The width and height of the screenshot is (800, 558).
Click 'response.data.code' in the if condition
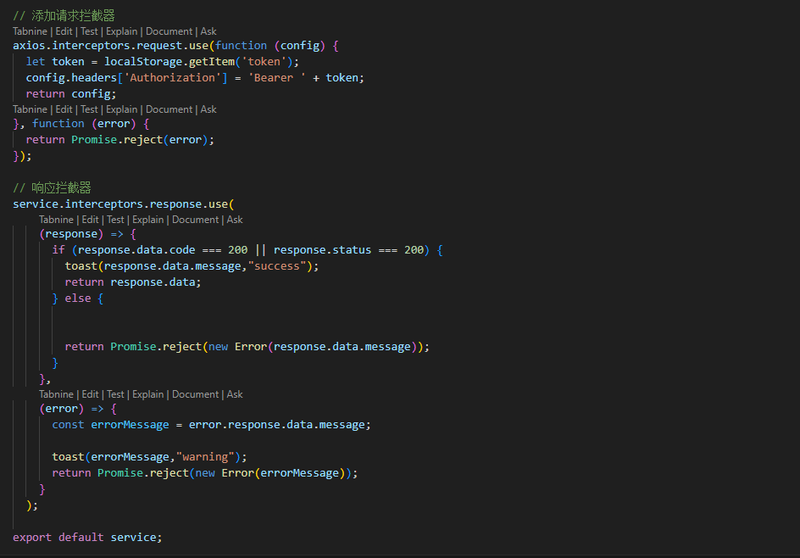coord(136,250)
